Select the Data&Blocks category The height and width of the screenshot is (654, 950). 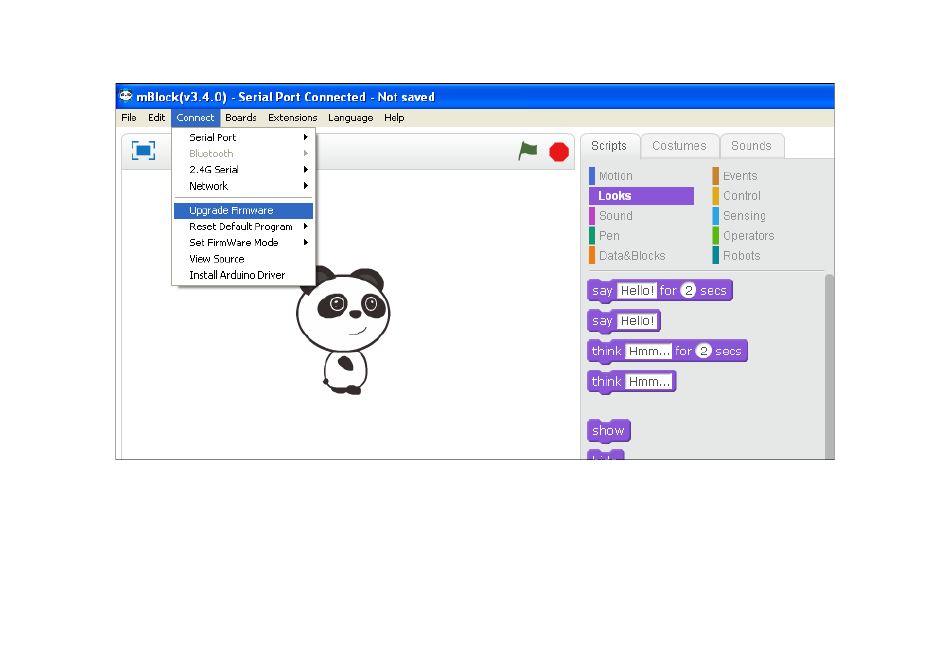pos(641,256)
